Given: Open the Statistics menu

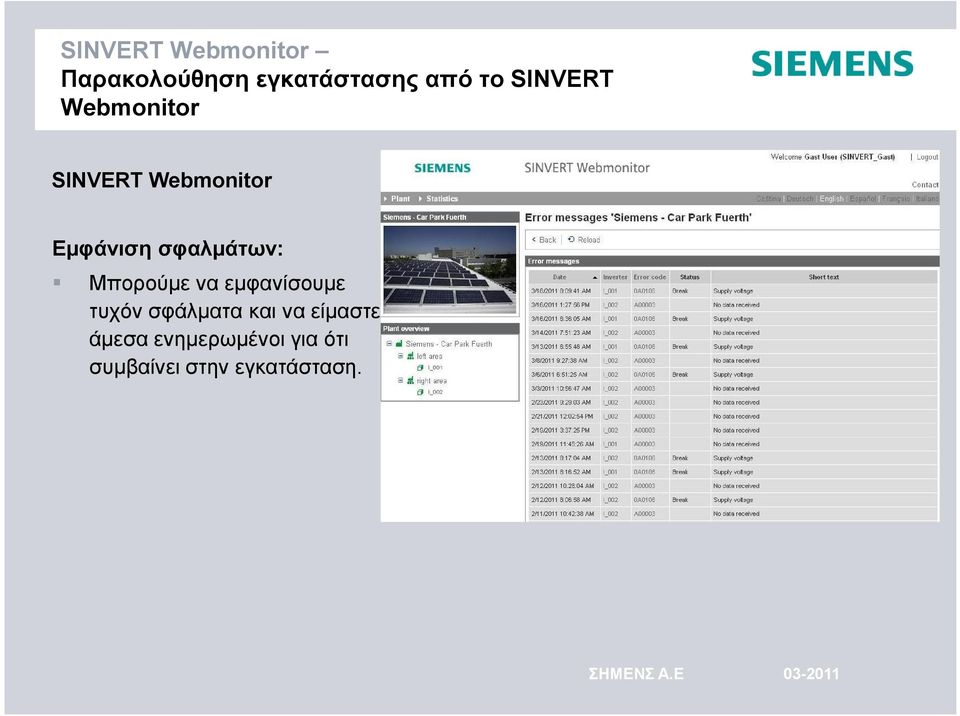Looking at the screenshot, I should [x=438, y=199].
